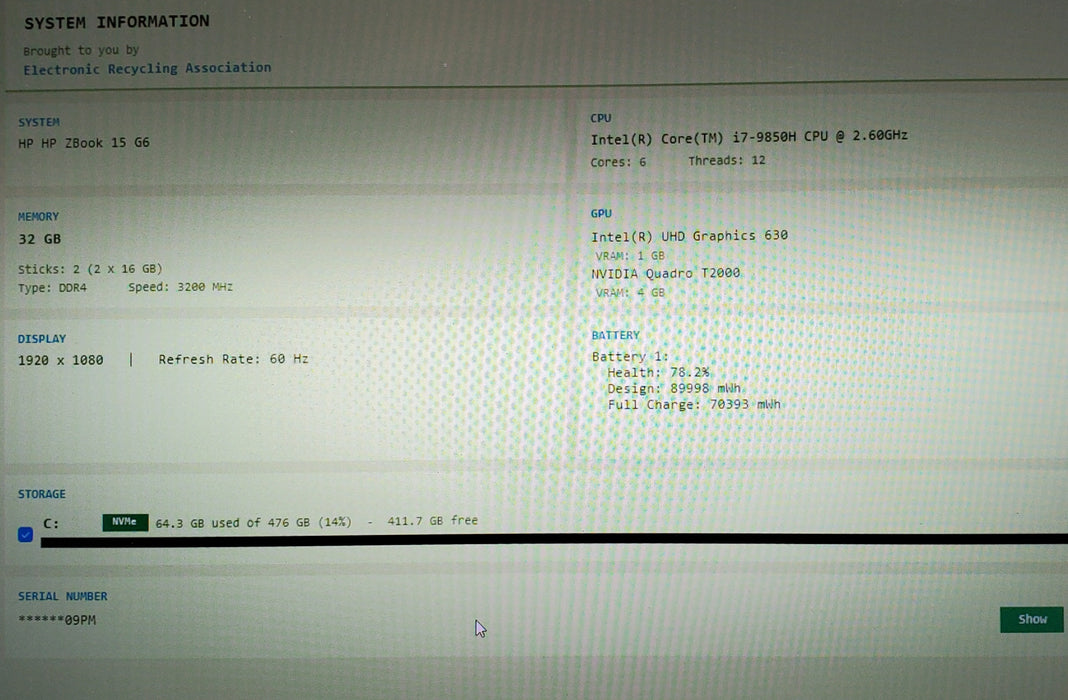Click the 'VRAM: 4 GB' value
Screen dimensions: 1068x700
(x=630, y=293)
